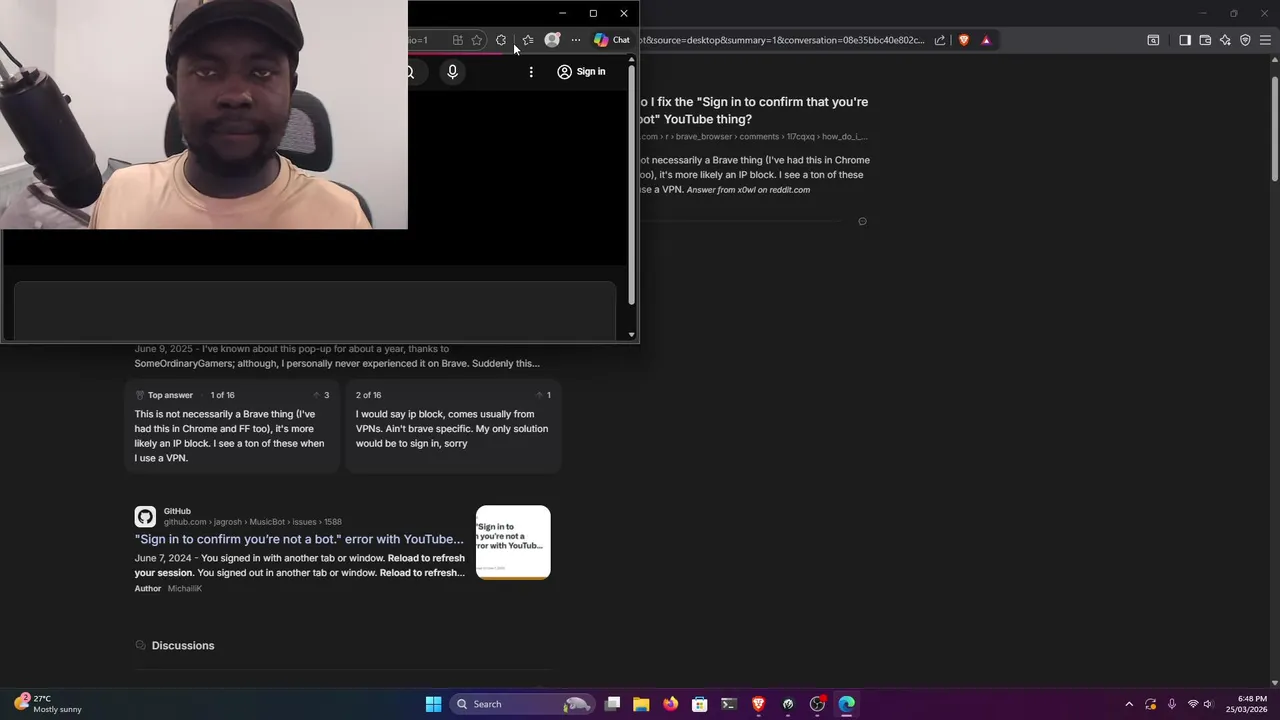This screenshot has height=720, width=1280.
Task: Toggle the Brave sidebar panel icon
Action: [x=1185, y=40]
